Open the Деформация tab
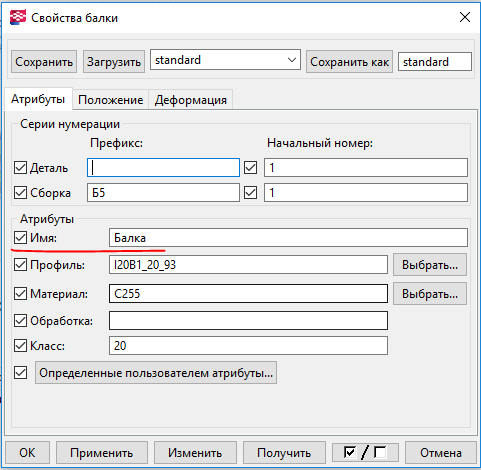The image size is (481, 470). click(x=191, y=100)
